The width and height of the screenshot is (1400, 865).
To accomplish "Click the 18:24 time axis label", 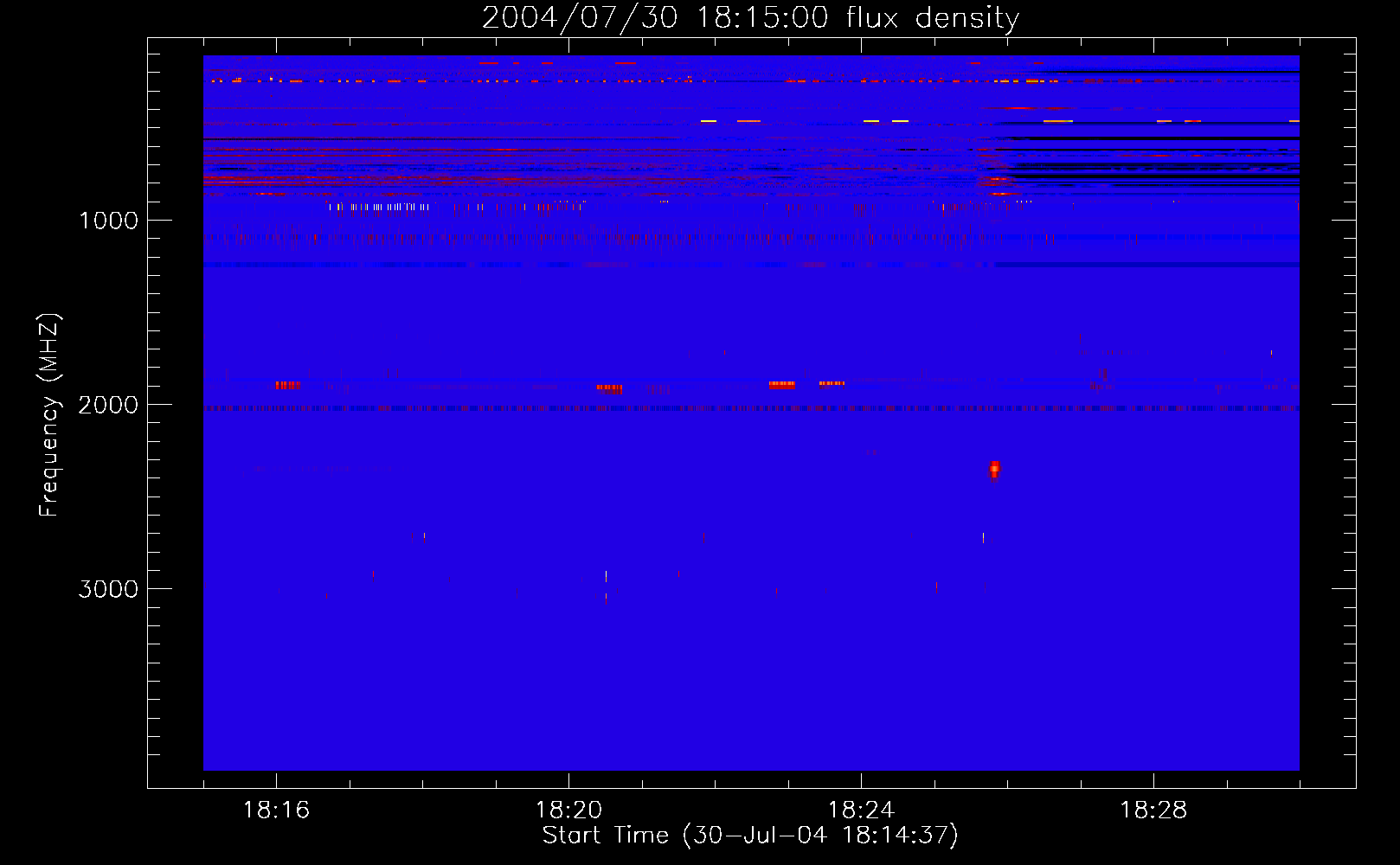I will (861, 811).
